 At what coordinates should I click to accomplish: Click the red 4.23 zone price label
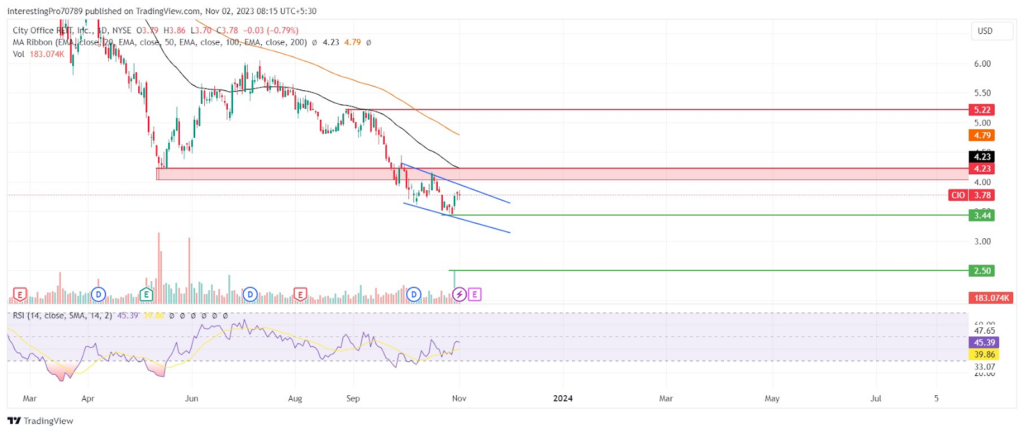pyautogui.click(x=982, y=168)
